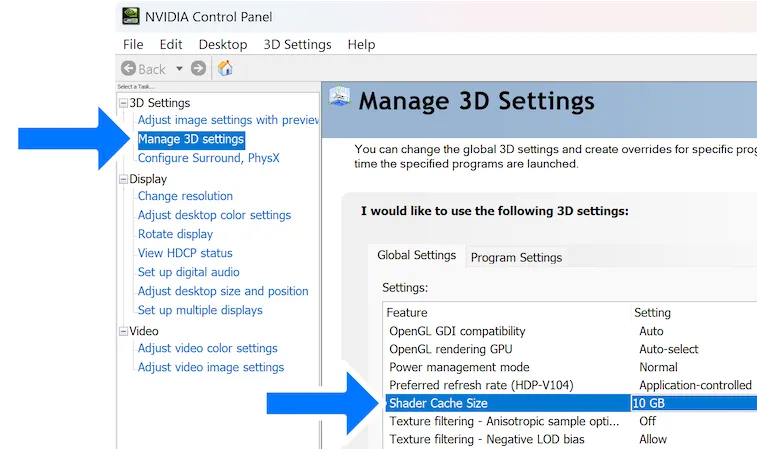This screenshot has width=757, height=449.
Task: Open the Shader Cache Size 10 GB dropdown
Action: coord(692,403)
